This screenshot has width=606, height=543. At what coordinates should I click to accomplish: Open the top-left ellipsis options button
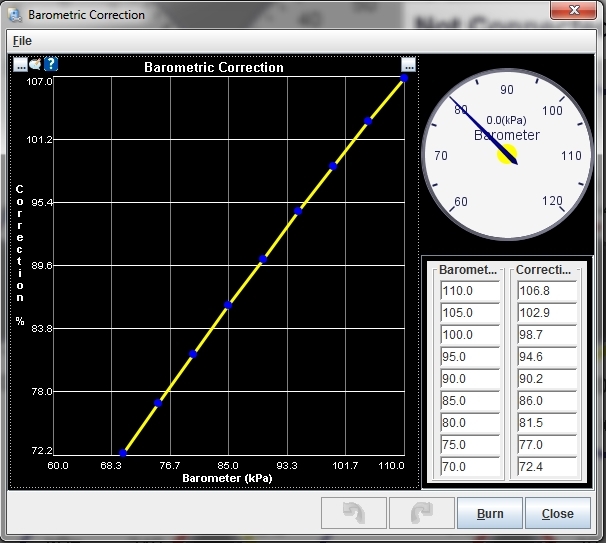(x=20, y=65)
